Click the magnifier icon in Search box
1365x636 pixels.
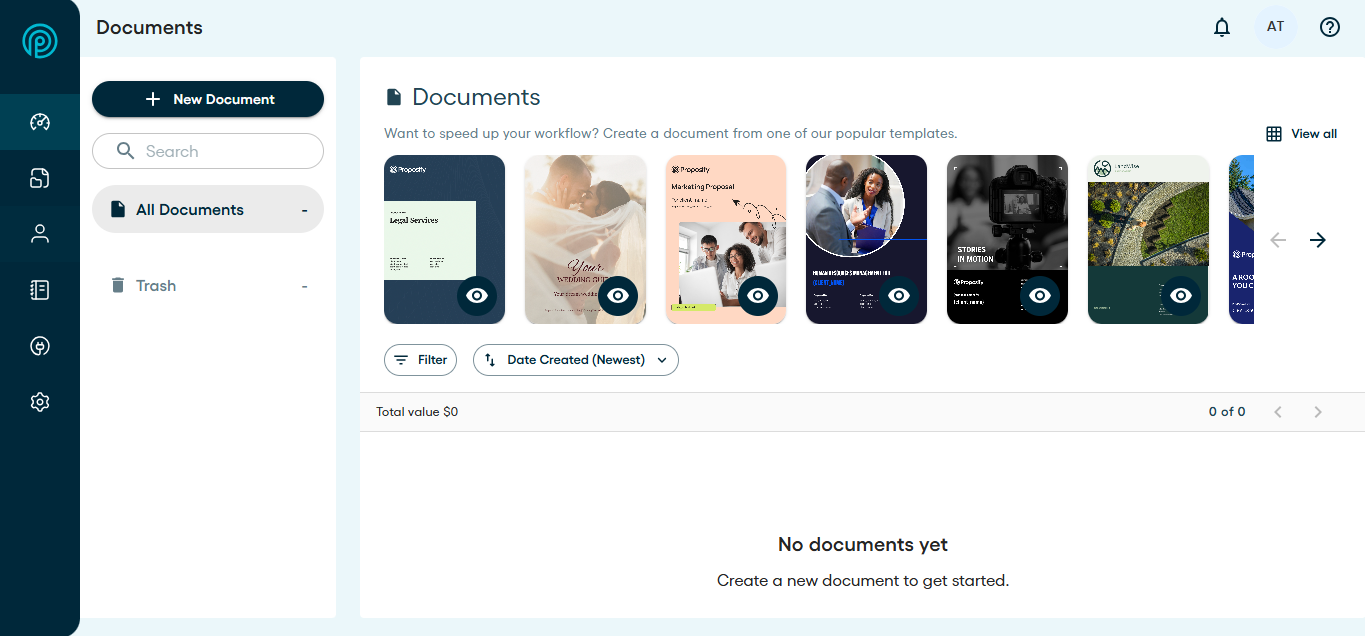[x=125, y=151]
